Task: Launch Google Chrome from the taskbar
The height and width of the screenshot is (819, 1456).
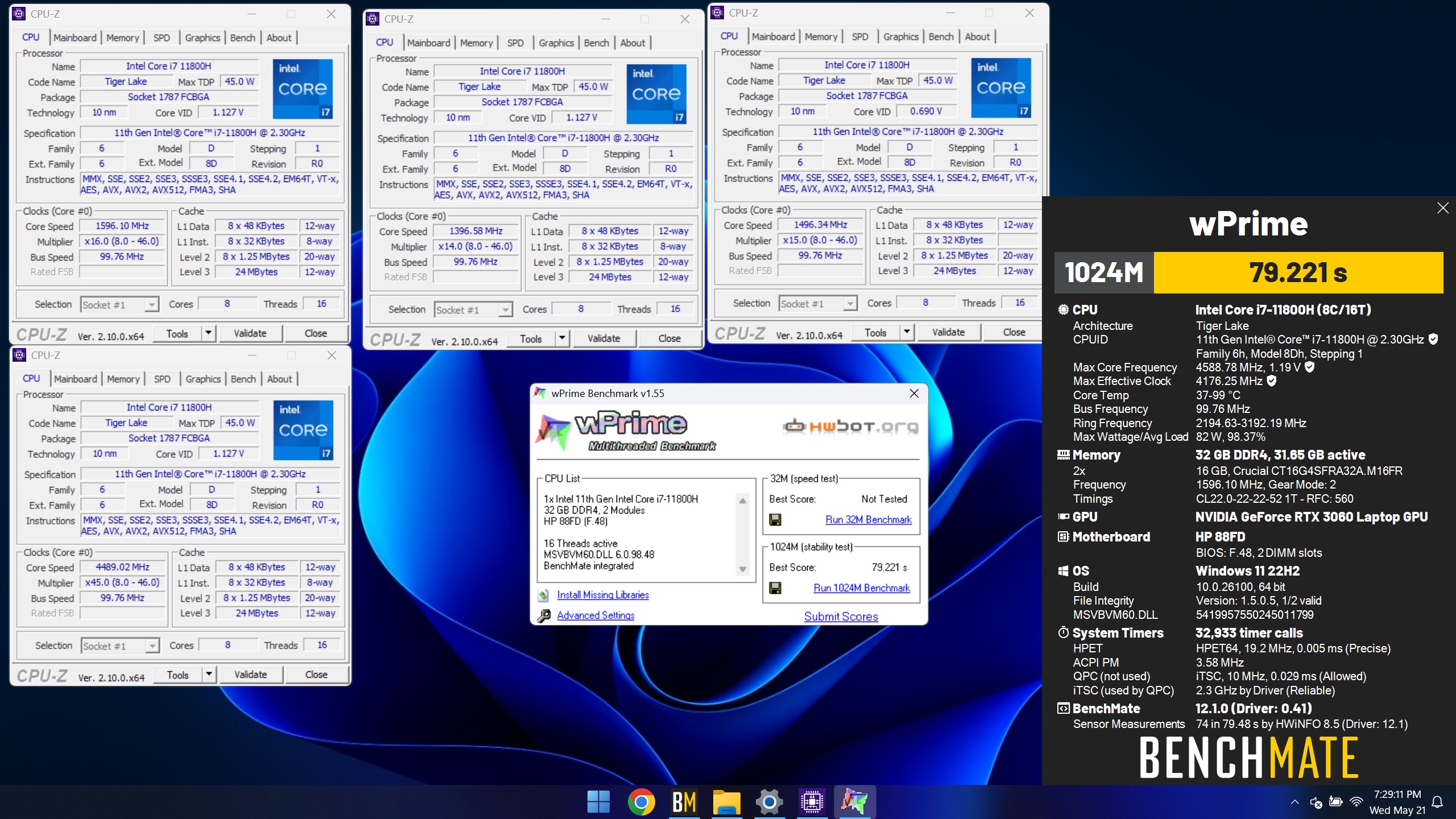Action: pos(641,802)
